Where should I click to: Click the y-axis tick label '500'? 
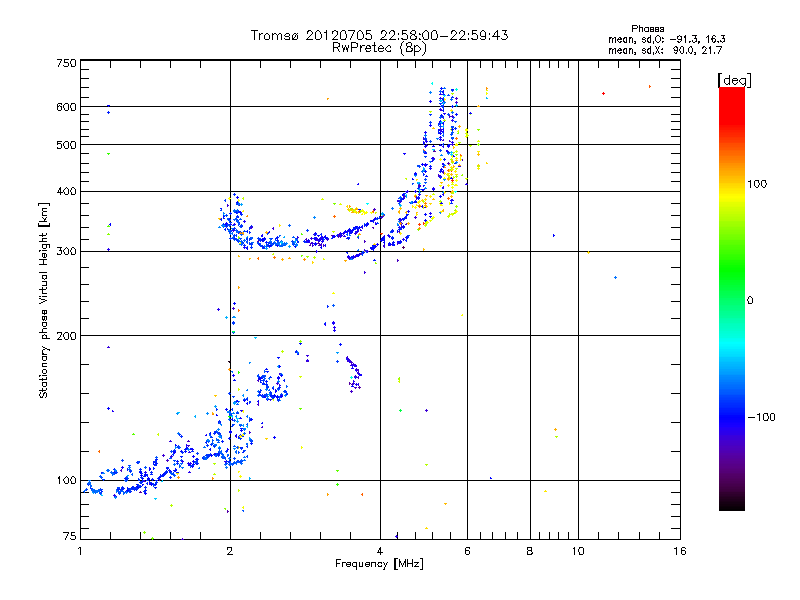coord(66,145)
